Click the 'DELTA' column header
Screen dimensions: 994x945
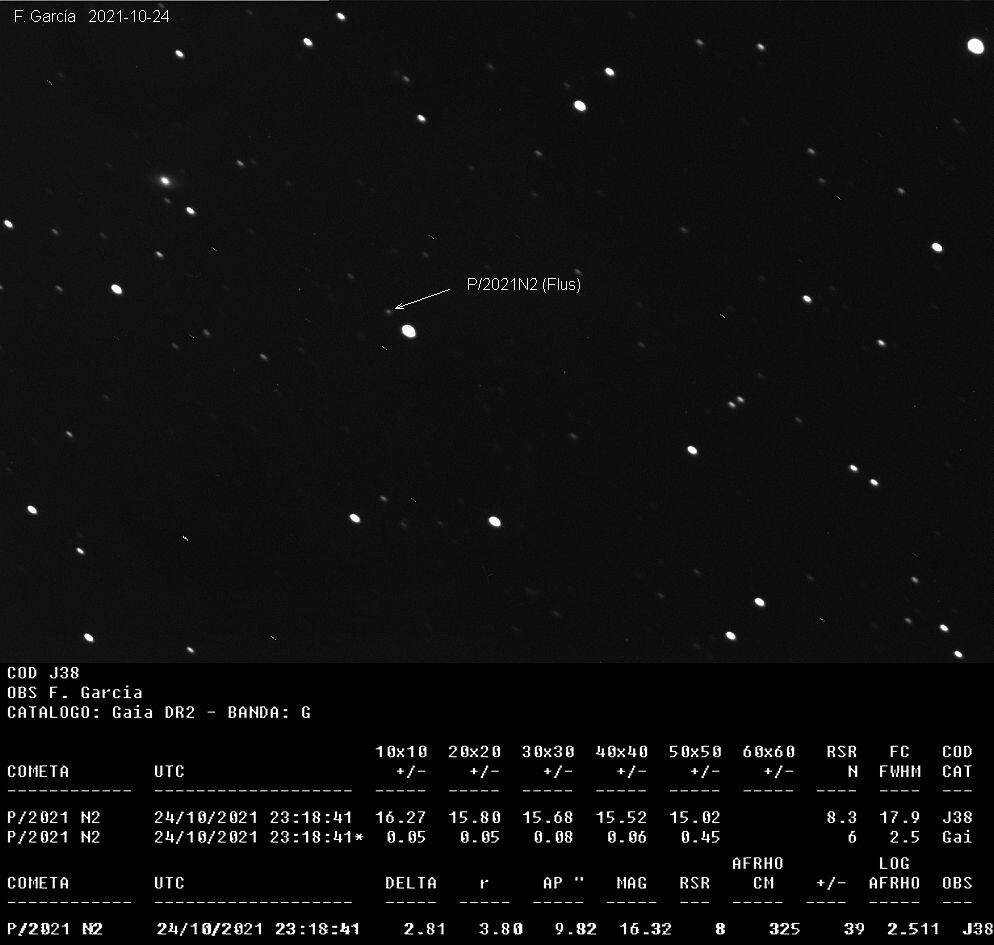tap(411, 883)
